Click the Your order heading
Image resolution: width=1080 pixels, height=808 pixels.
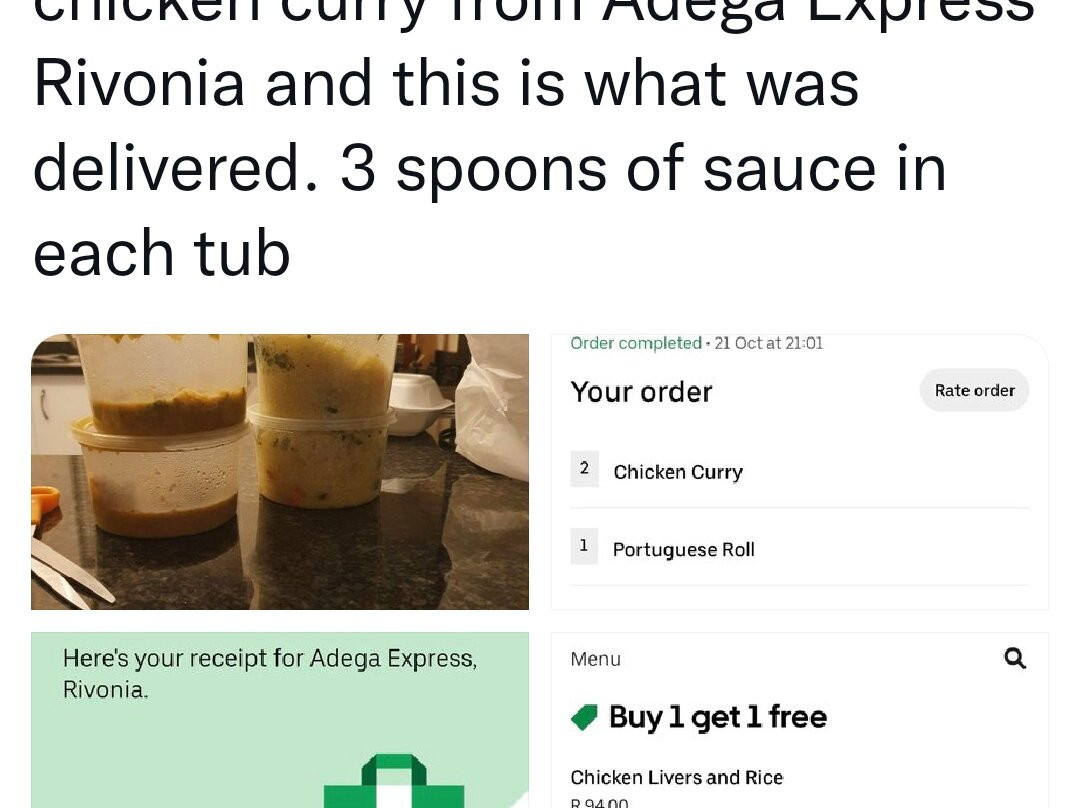click(641, 392)
